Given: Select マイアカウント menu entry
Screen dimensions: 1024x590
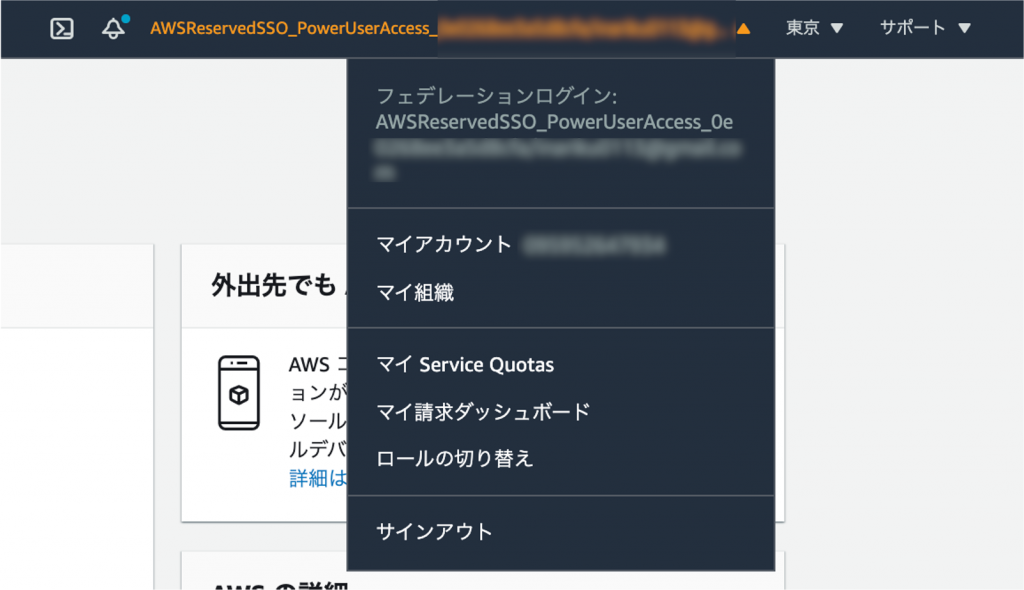Looking at the screenshot, I should 444,244.
